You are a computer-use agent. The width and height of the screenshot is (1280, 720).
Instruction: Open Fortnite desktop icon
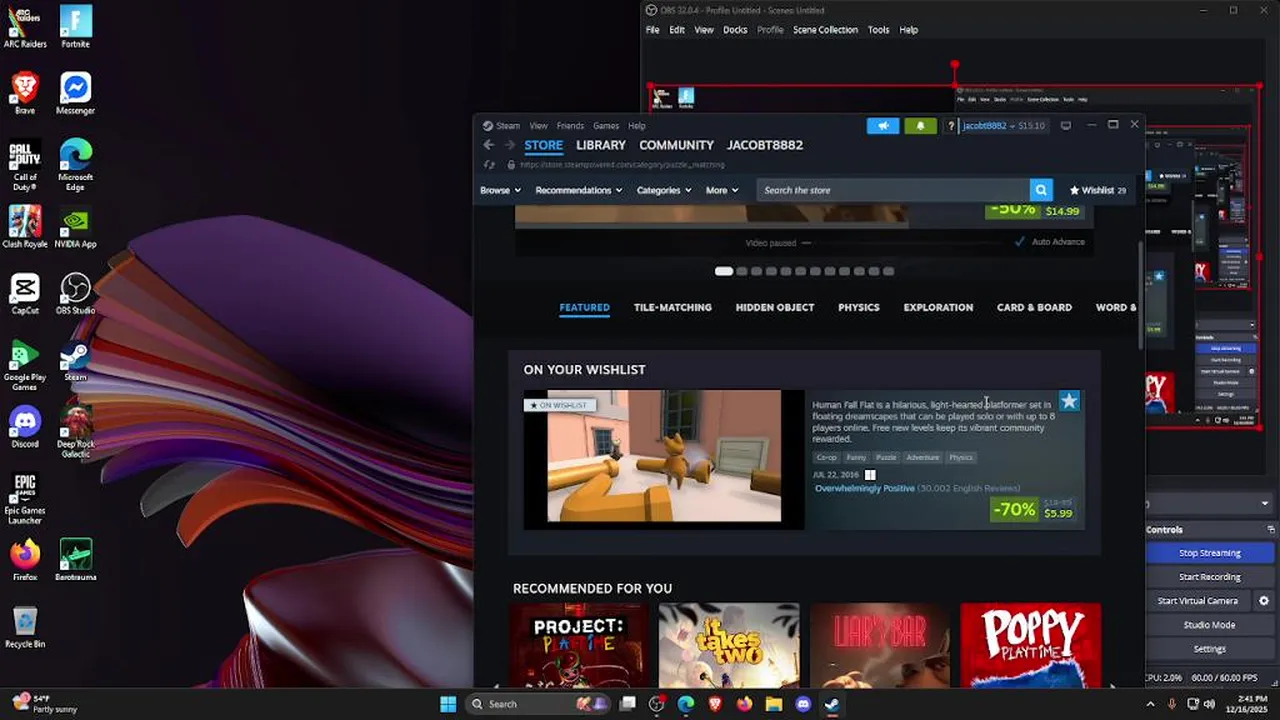coord(76,27)
